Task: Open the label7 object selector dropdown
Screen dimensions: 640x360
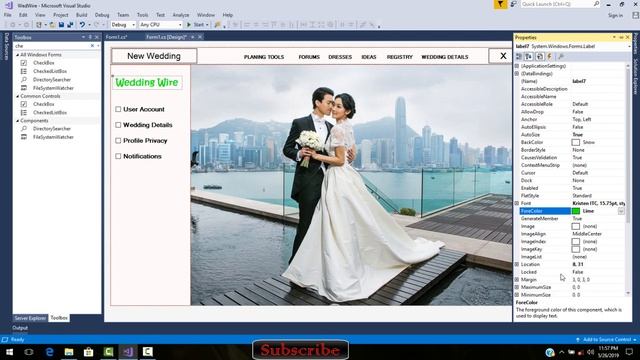Action: (x=629, y=46)
